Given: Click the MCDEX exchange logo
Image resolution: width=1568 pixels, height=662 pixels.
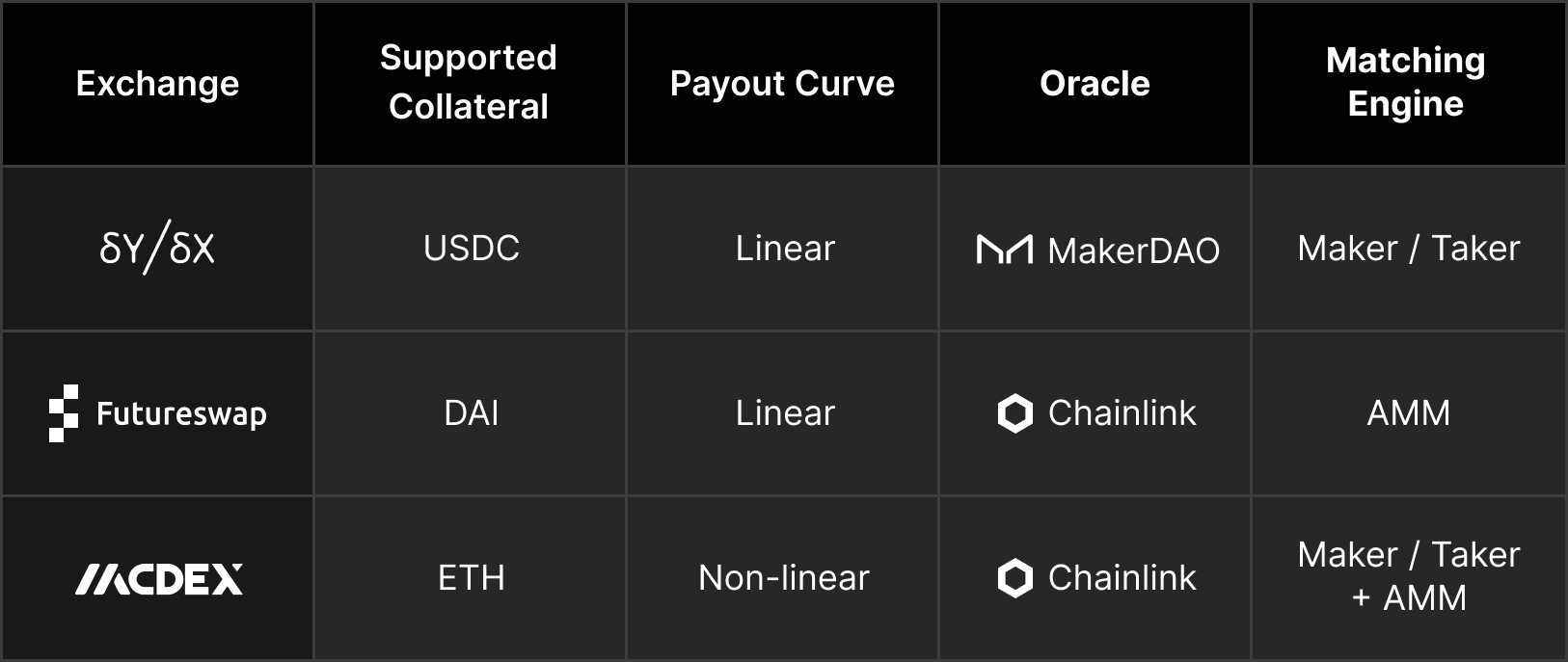Looking at the screenshot, I should (x=159, y=579).
